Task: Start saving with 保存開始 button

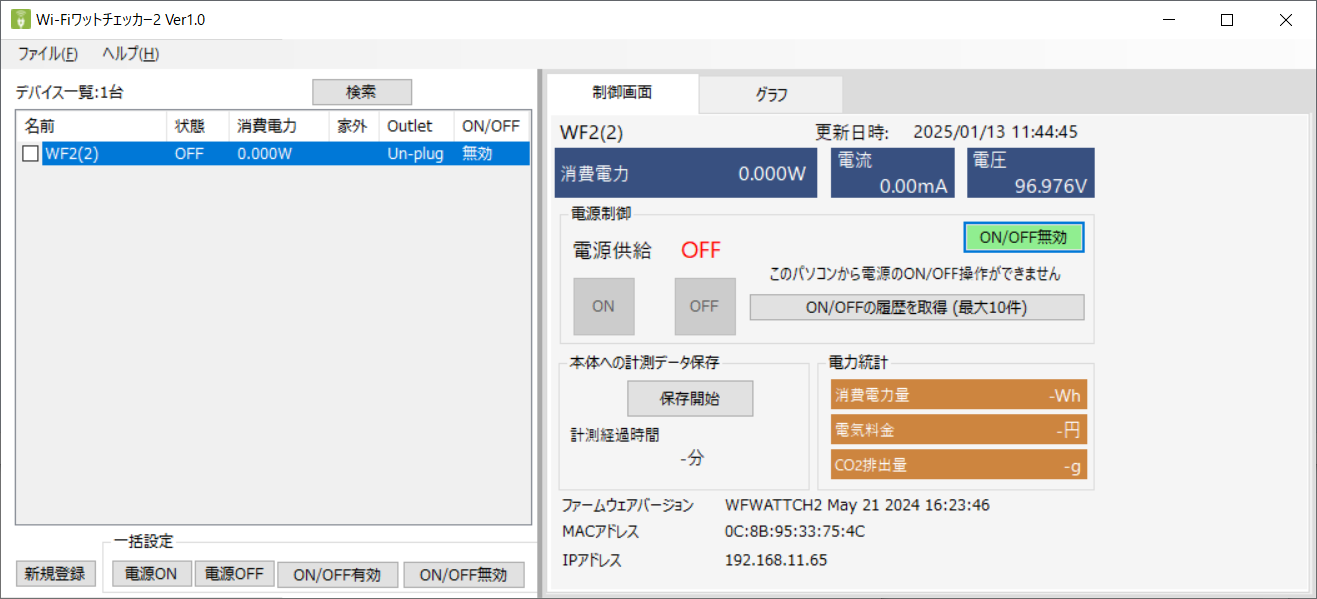Action: (x=689, y=398)
